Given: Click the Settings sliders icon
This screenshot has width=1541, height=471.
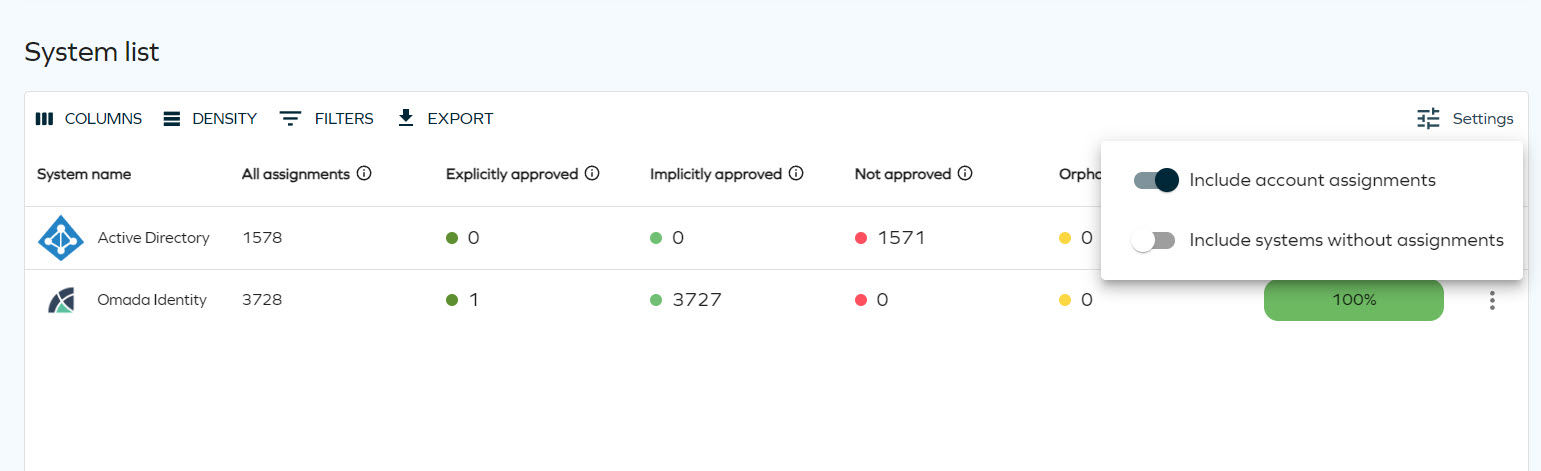Looking at the screenshot, I should coord(1428,119).
